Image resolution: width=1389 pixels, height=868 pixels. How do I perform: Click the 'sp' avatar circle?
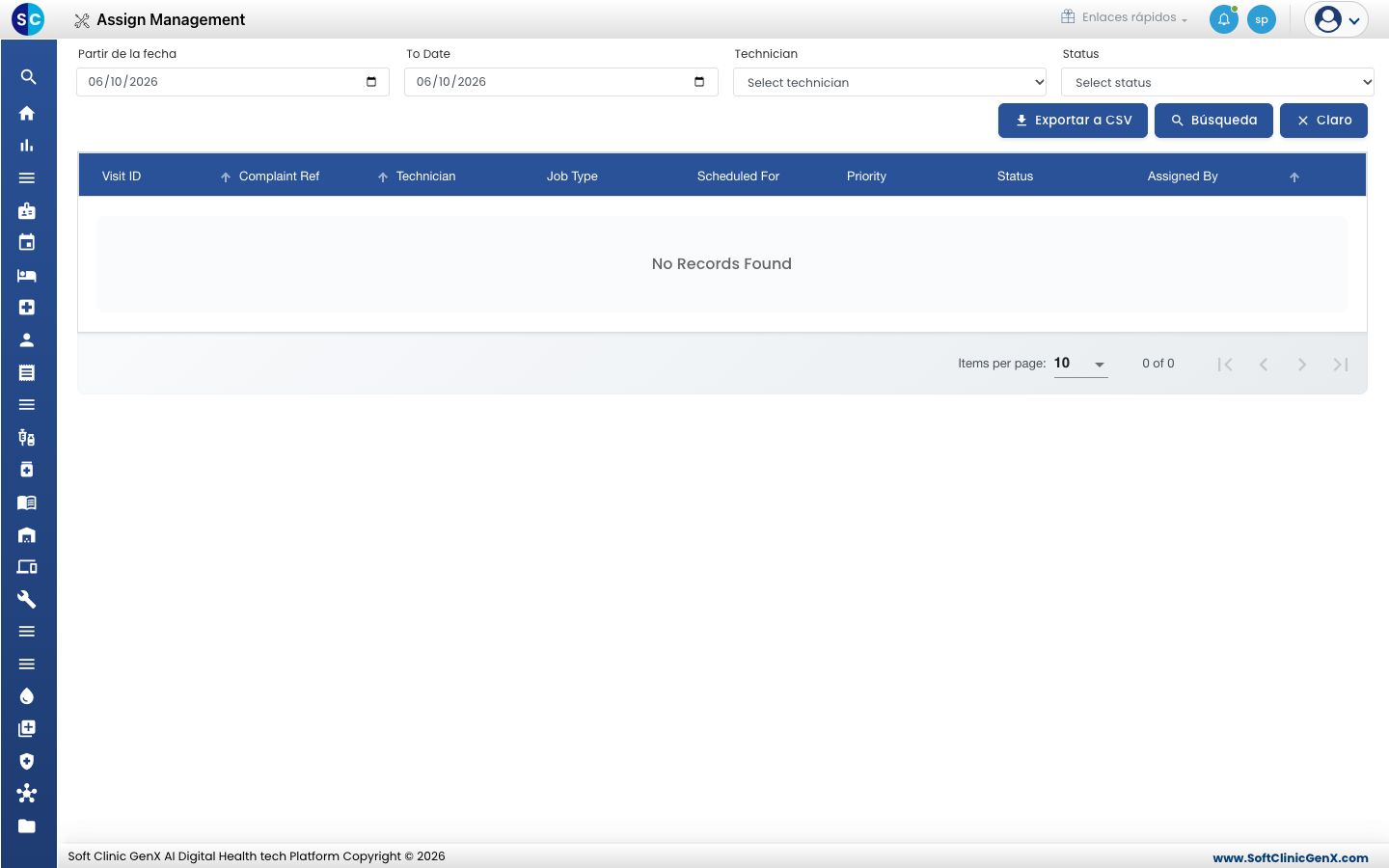tap(1262, 19)
